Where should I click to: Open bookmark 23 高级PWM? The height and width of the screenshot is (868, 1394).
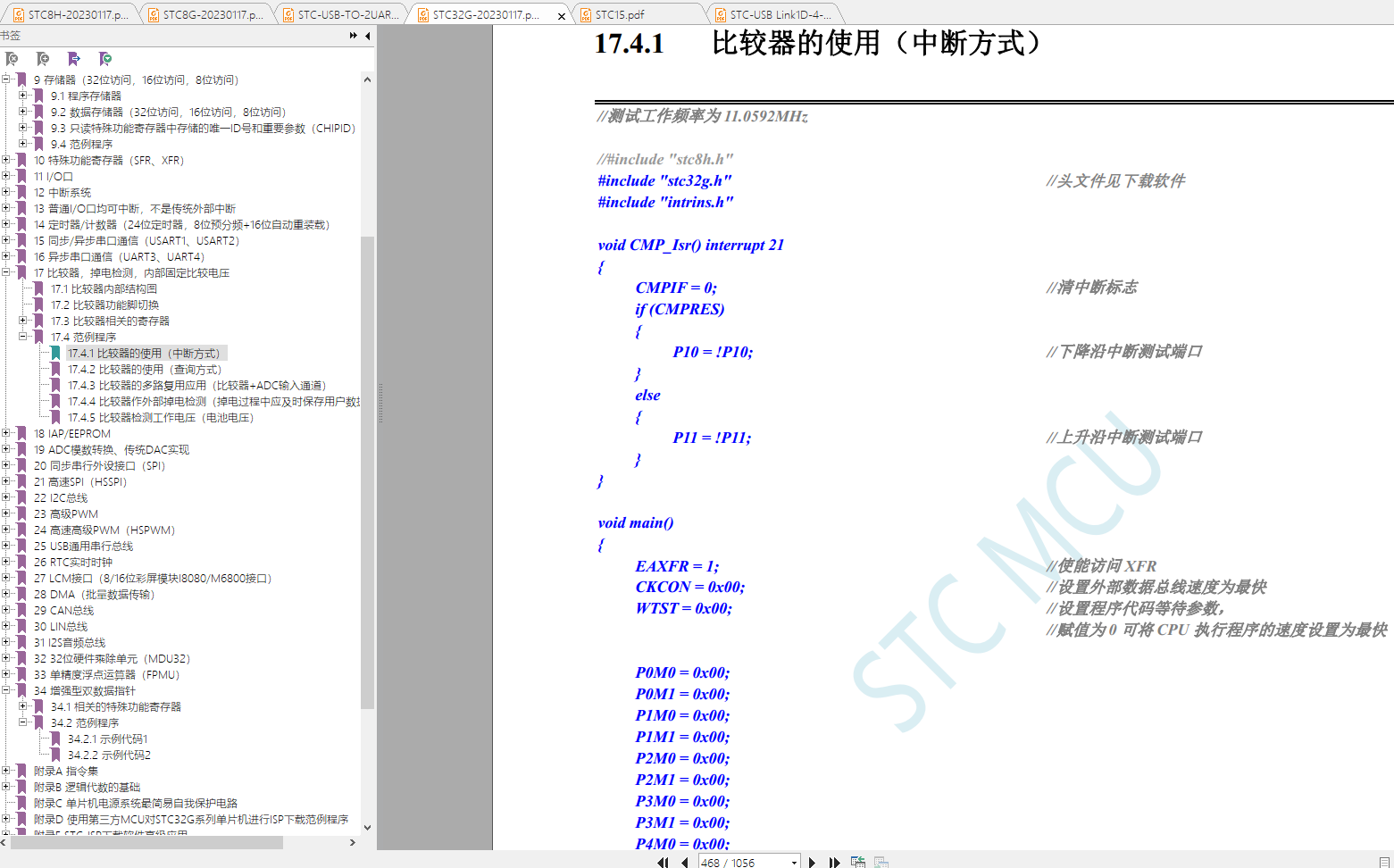tap(66, 513)
